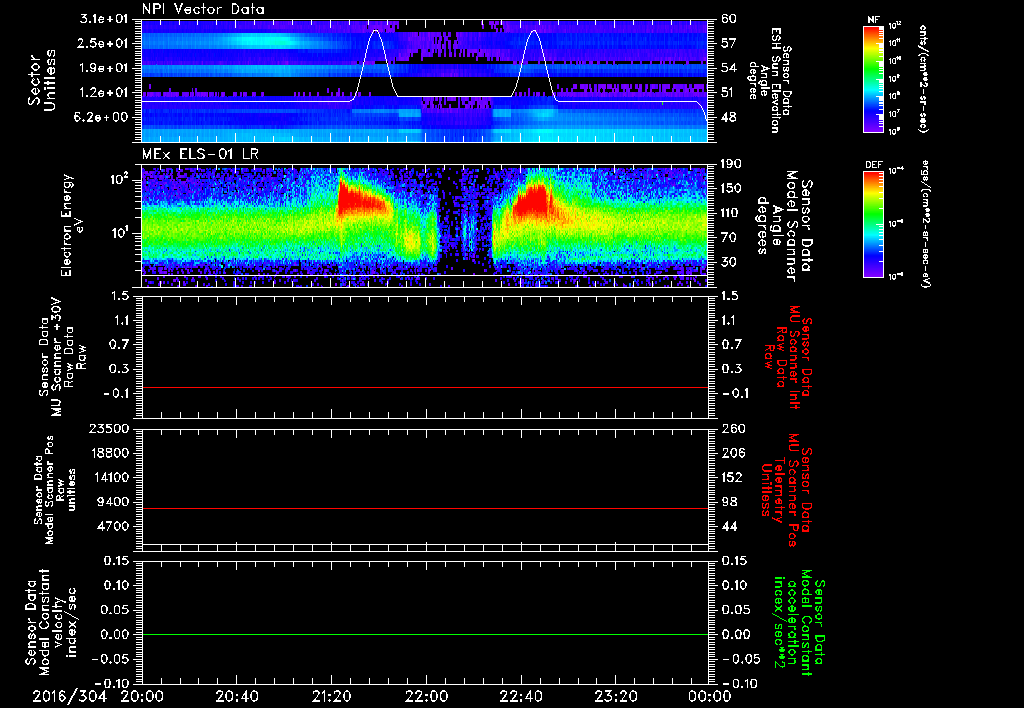Click the 1.2e+01 sector tick value
1024x708 pixels.
pos(103,92)
